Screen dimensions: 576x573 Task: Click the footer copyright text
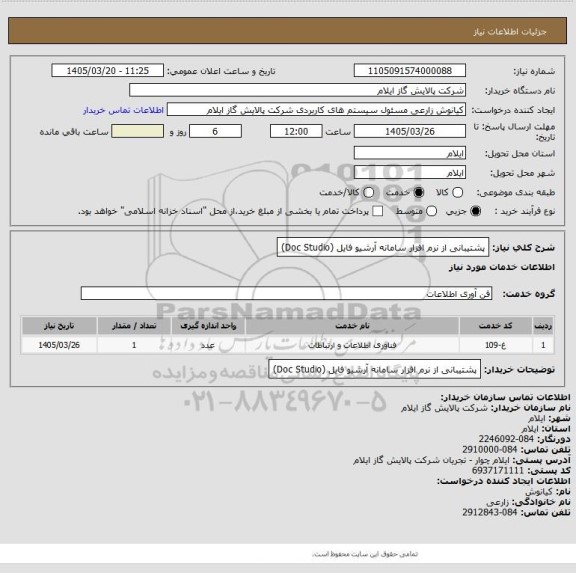pos(365,554)
